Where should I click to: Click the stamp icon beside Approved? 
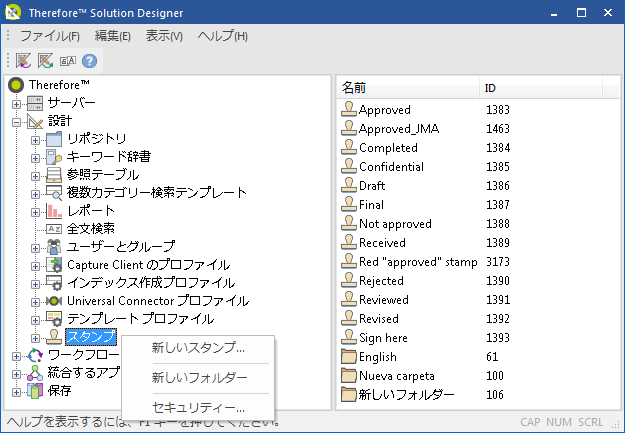[x=349, y=109]
